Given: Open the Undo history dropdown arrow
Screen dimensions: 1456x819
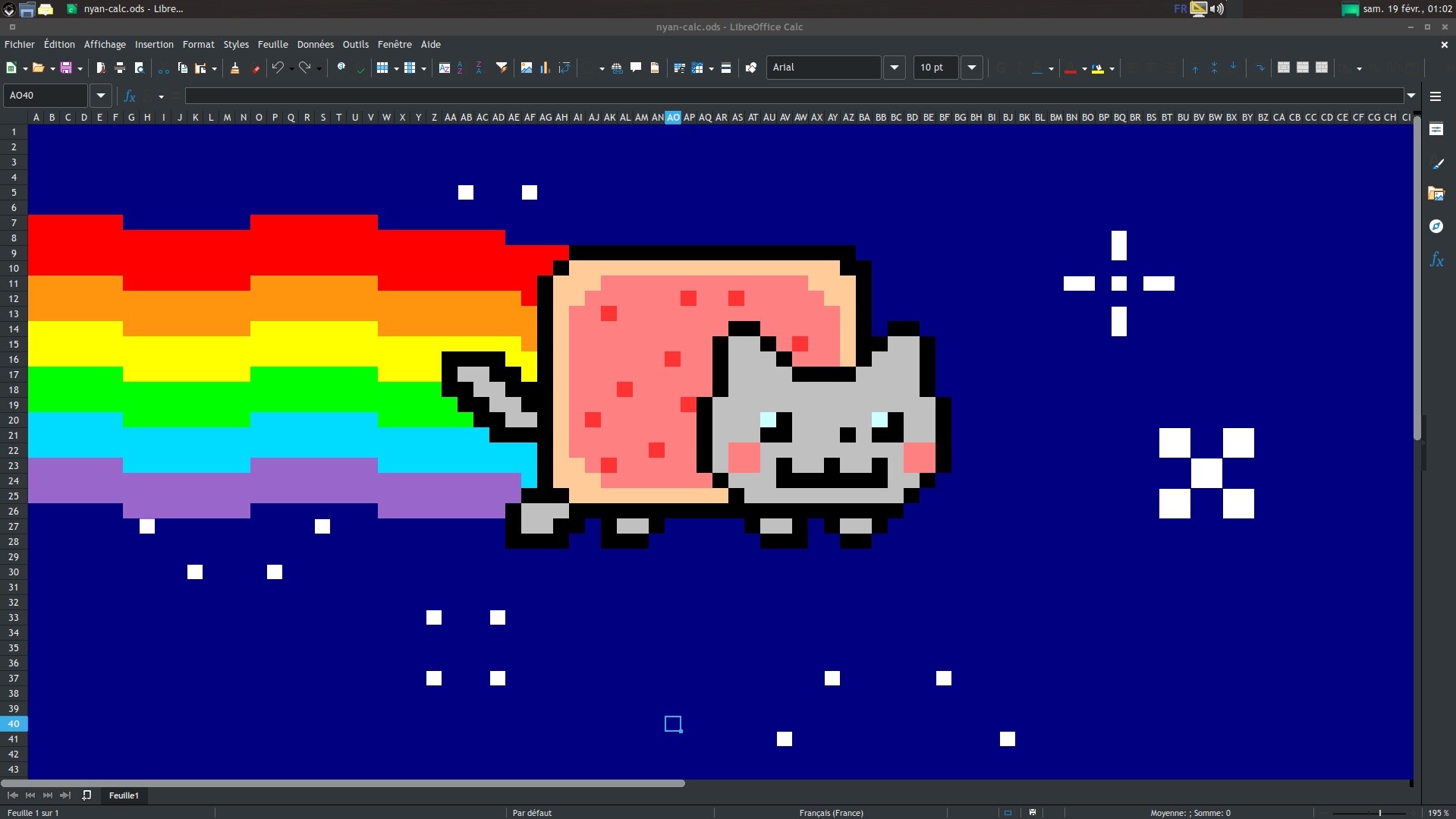Looking at the screenshot, I should point(291,68).
